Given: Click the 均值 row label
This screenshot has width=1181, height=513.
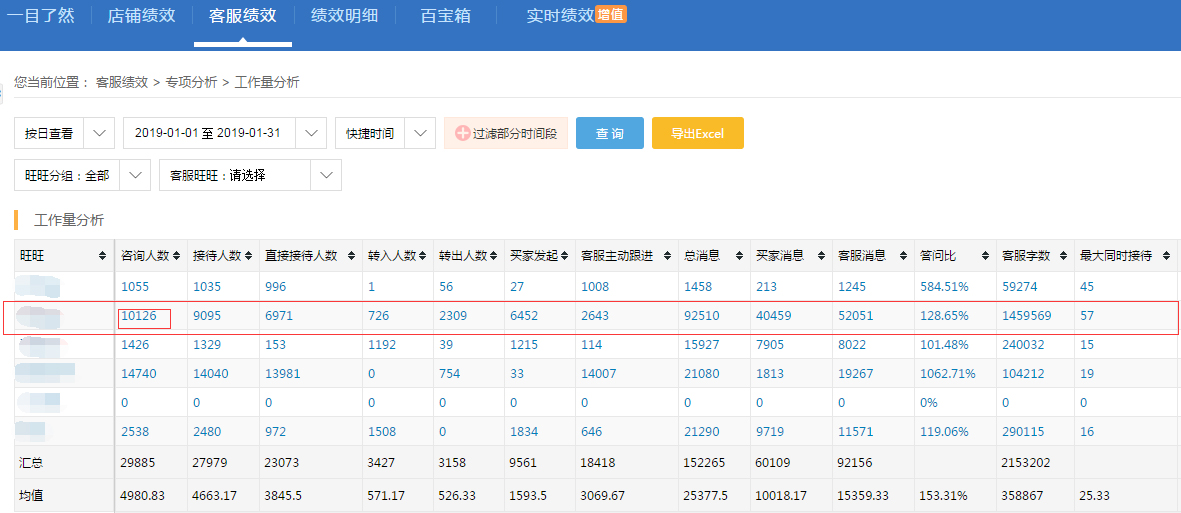Looking at the screenshot, I should [x=32, y=496].
